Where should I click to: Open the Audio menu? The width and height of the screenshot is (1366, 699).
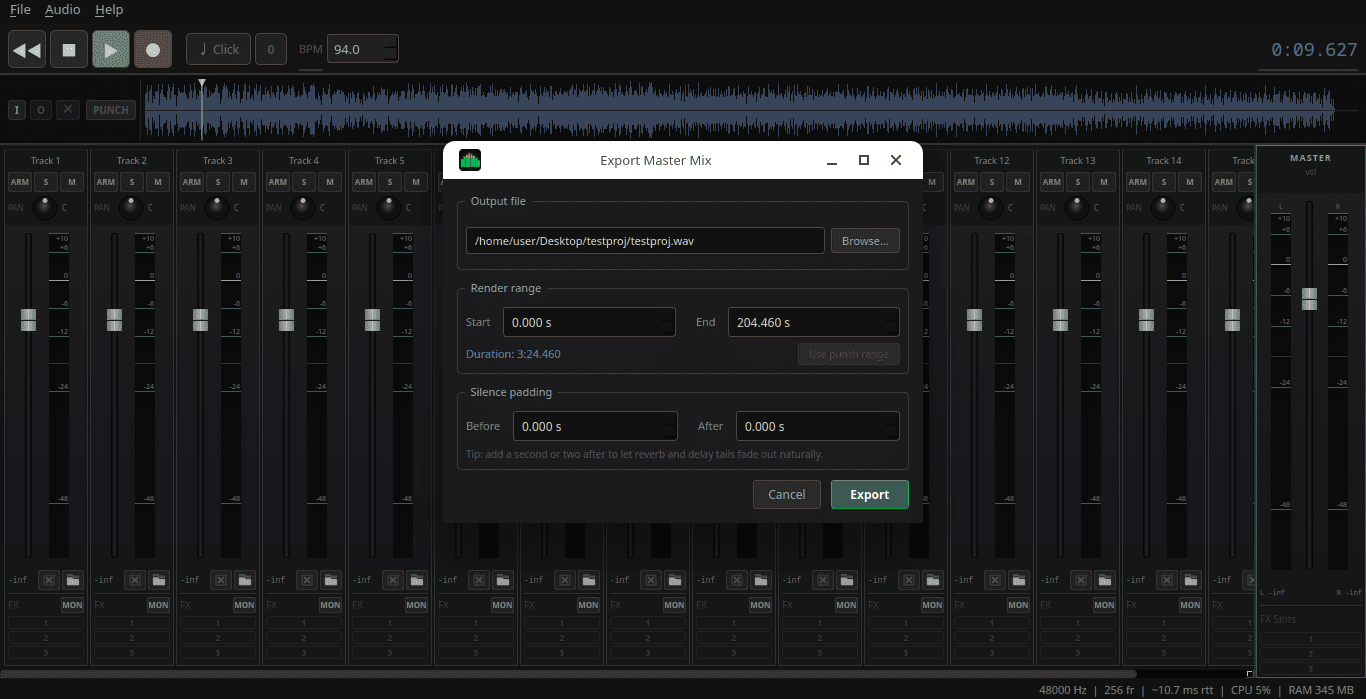63,10
